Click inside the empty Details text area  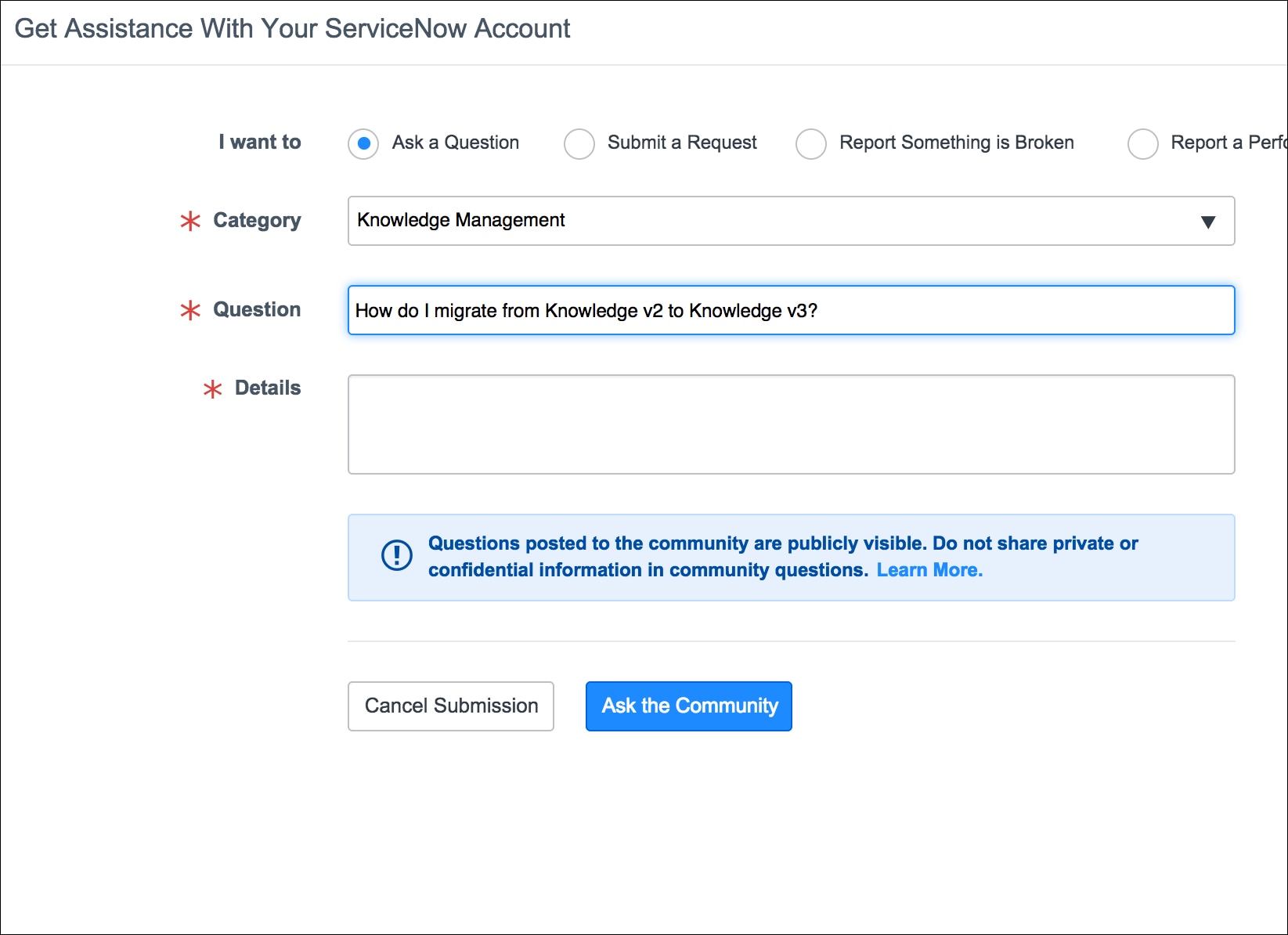coord(791,424)
